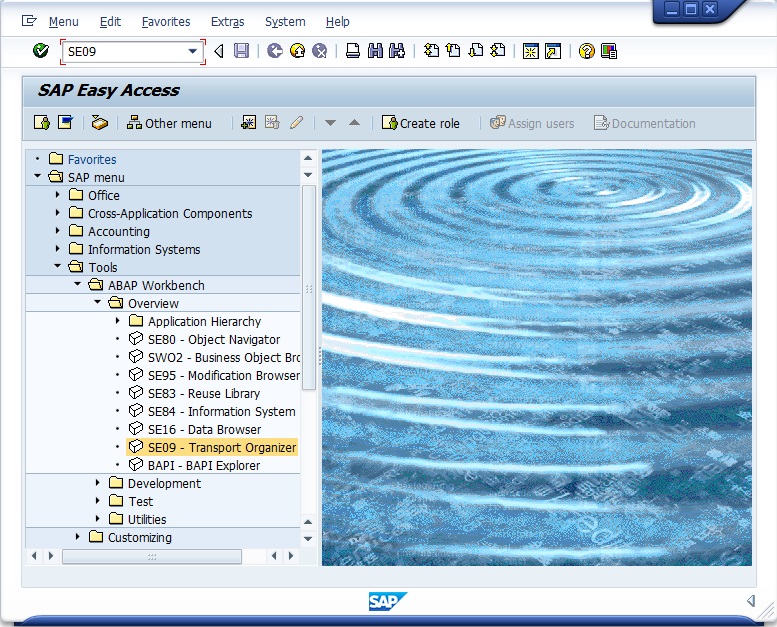Click the Change Favorites pencil icon
Image resolution: width=777 pixels, height=627 pixels.
(x=296, y=122)
